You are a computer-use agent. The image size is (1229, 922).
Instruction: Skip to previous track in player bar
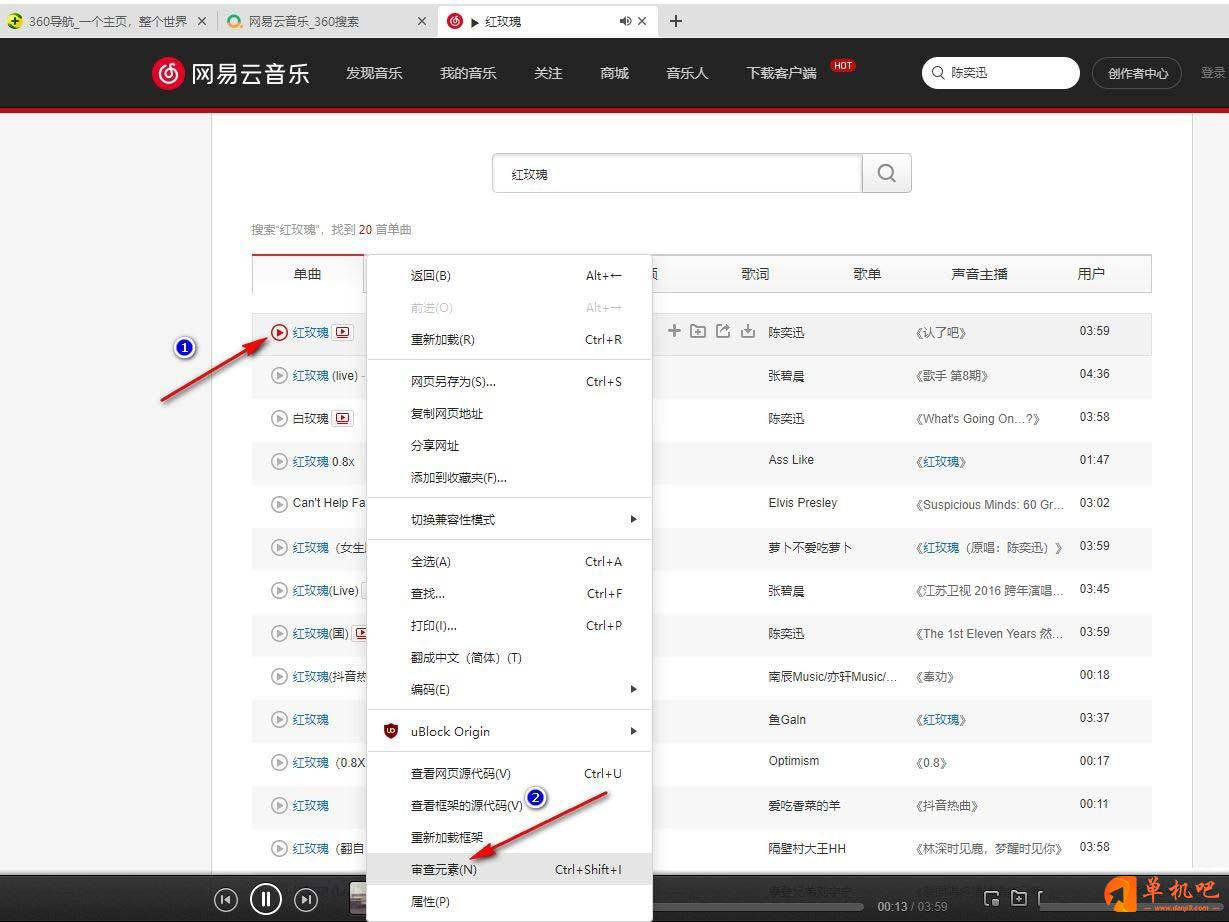pos(226,899)
